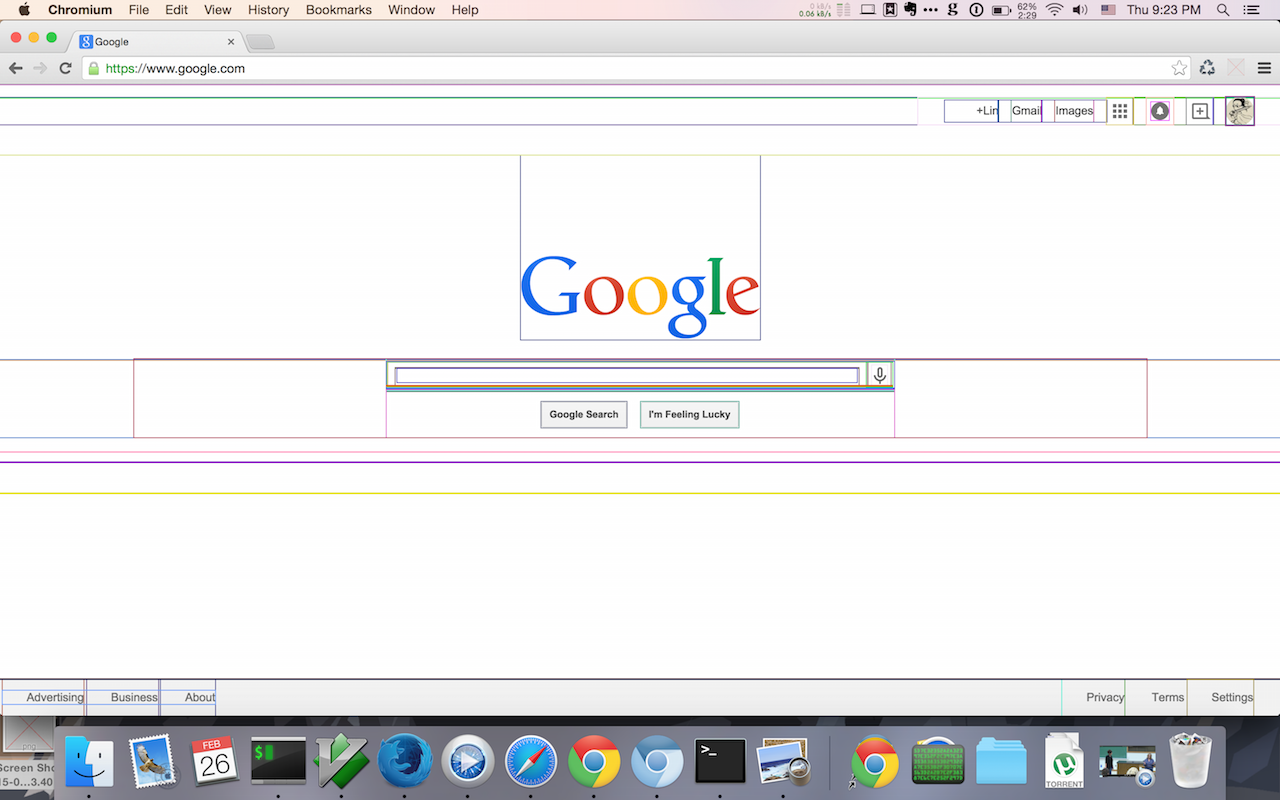Viewport: 1280px width, 800px height.
Task: Click the forward navigation arrow
Action: (40, 68)
